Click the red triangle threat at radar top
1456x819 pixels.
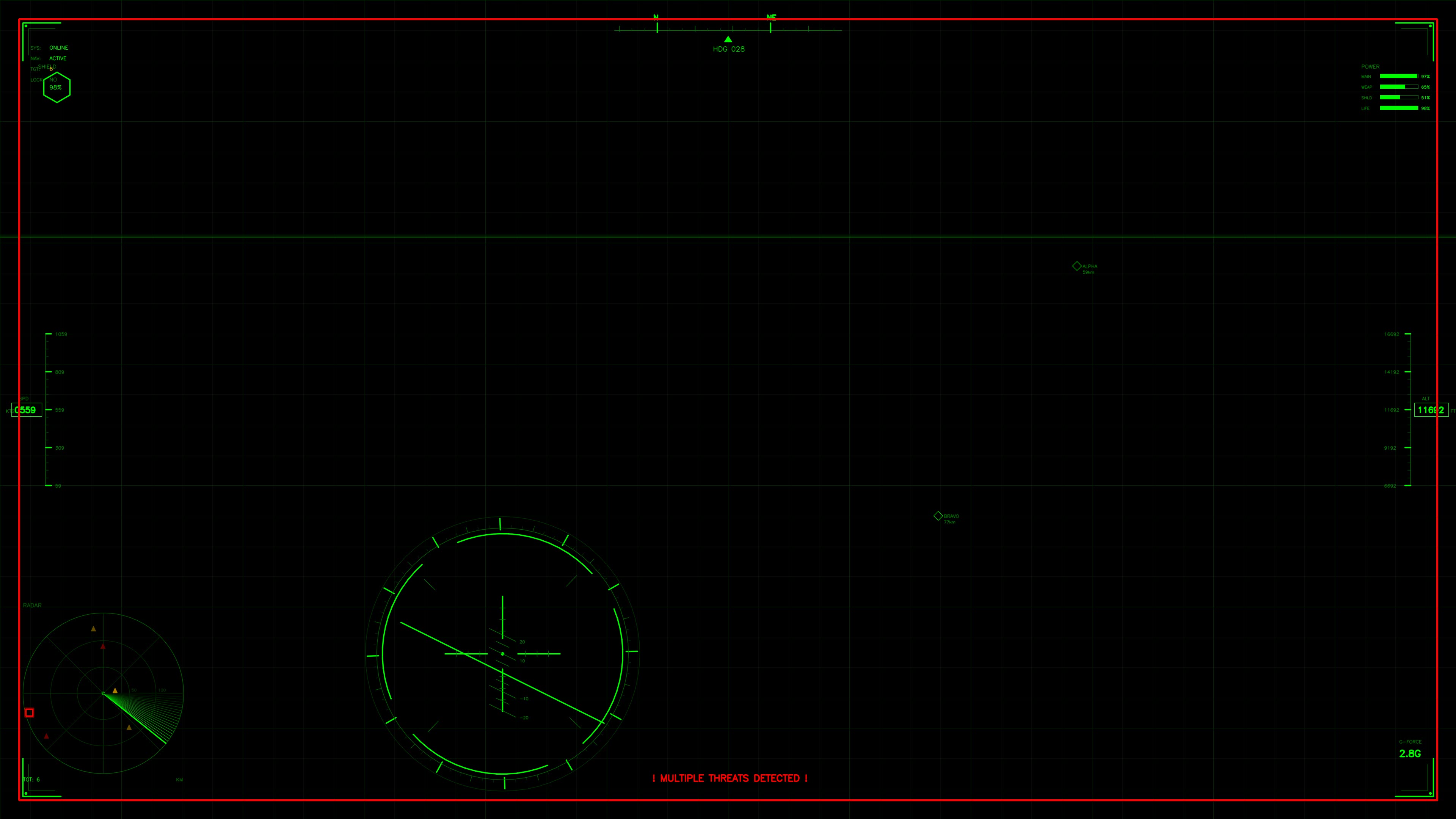point(103,646)
